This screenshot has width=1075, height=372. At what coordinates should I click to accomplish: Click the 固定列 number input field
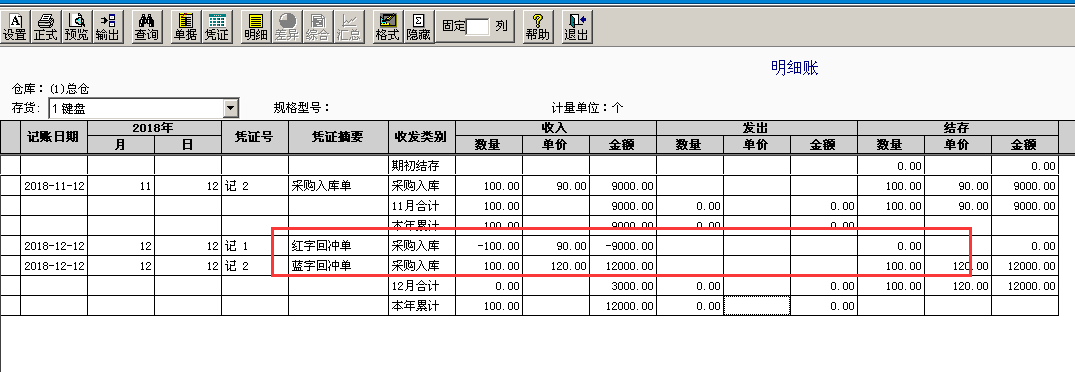click(478, 27)
